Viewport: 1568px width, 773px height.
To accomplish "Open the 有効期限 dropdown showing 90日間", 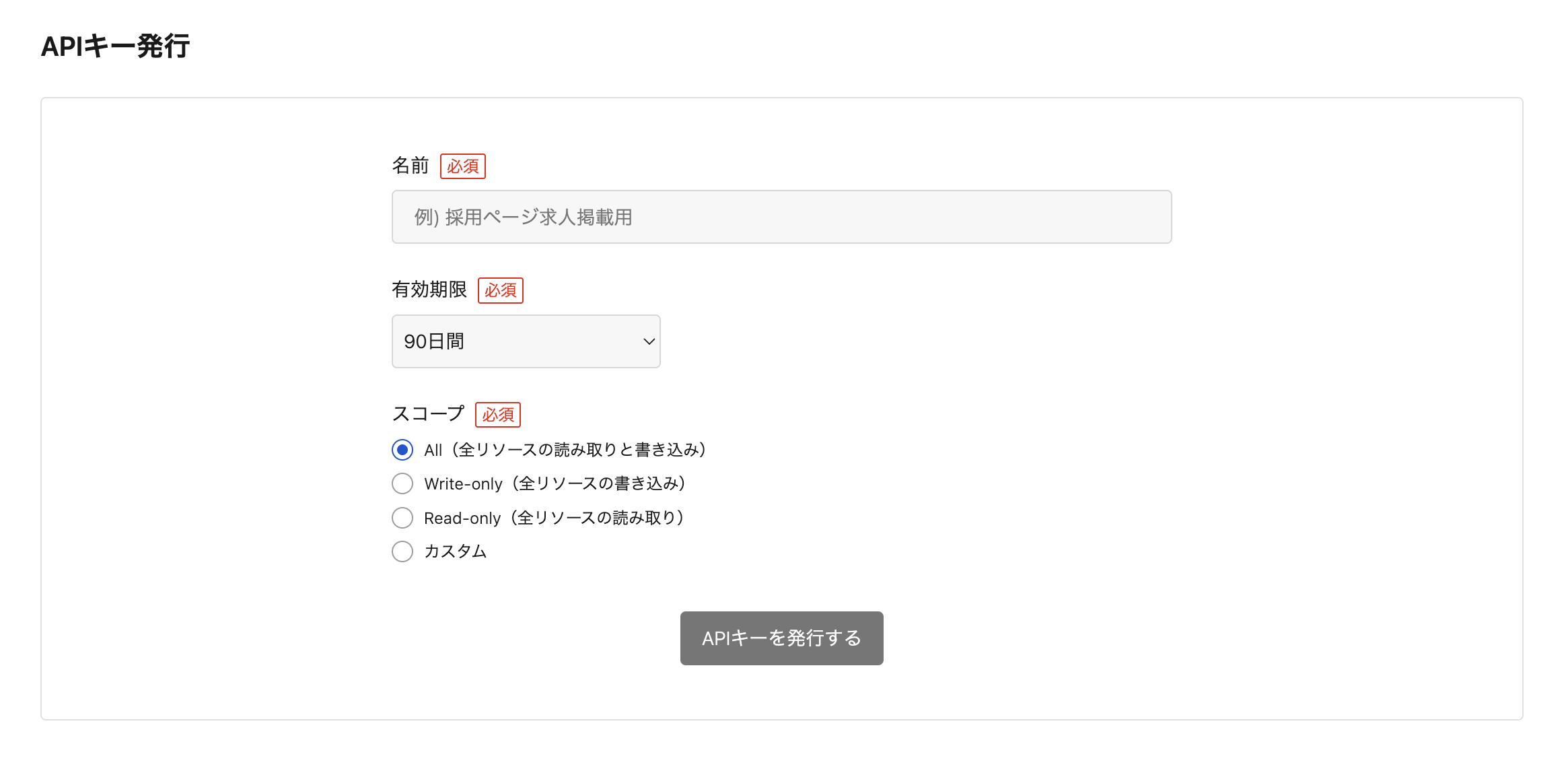I will click(525, 341).
